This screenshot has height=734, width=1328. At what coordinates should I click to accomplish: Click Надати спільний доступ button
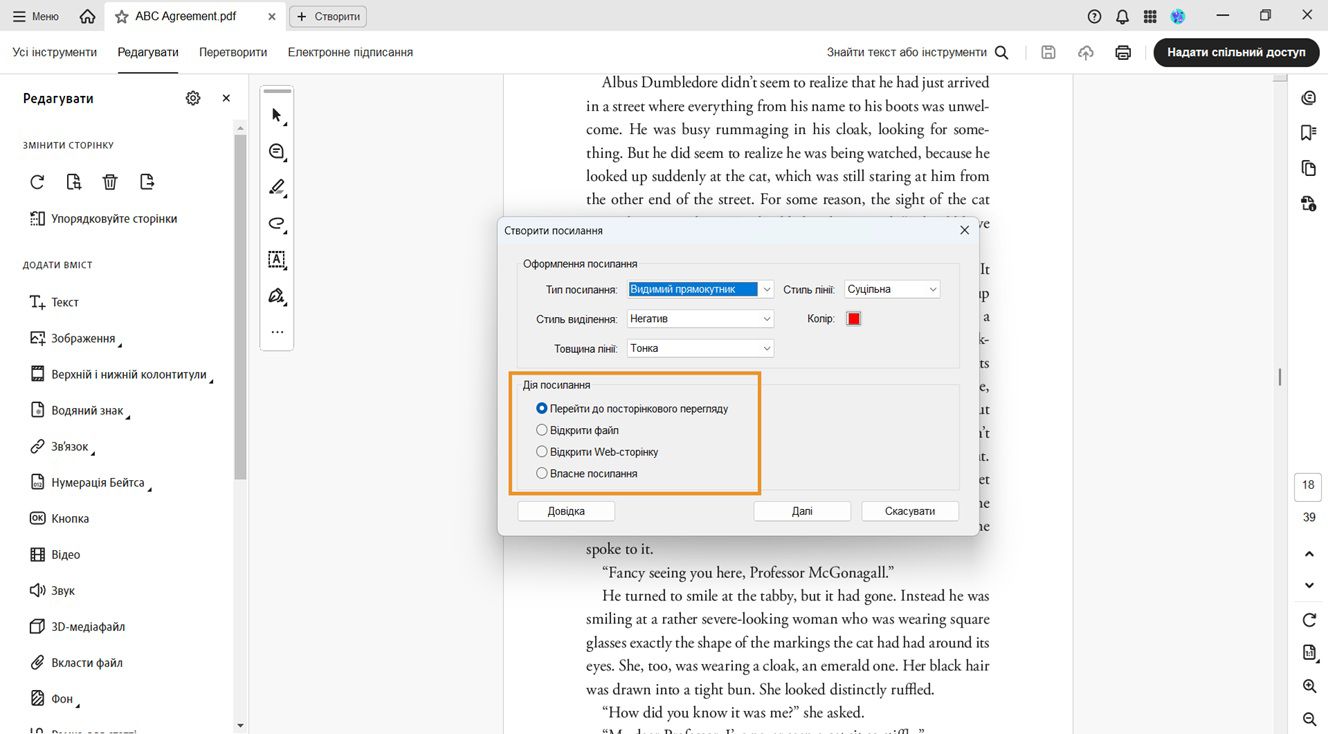coord(1236,52)
